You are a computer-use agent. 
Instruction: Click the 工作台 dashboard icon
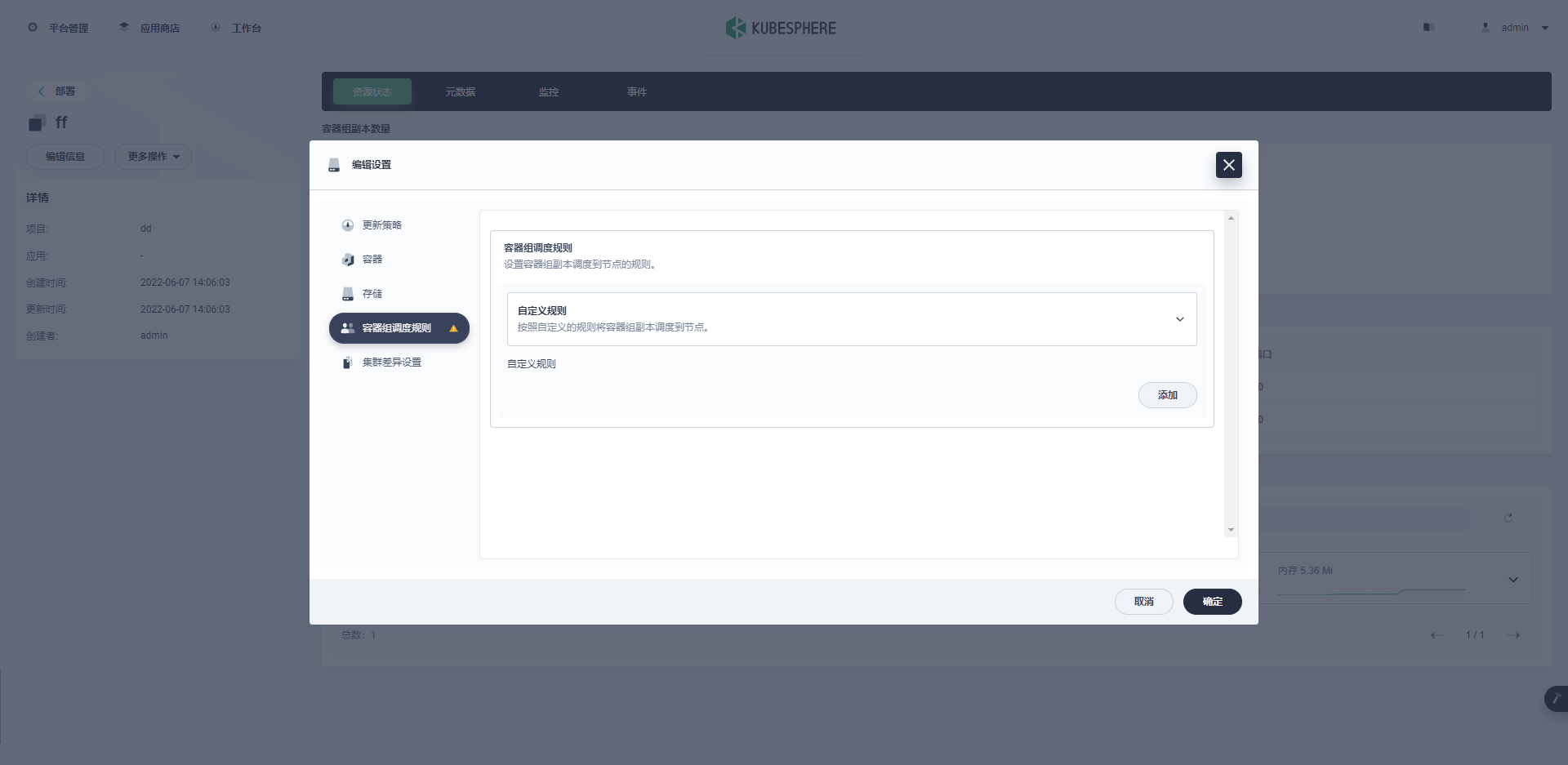click(216, 27)
